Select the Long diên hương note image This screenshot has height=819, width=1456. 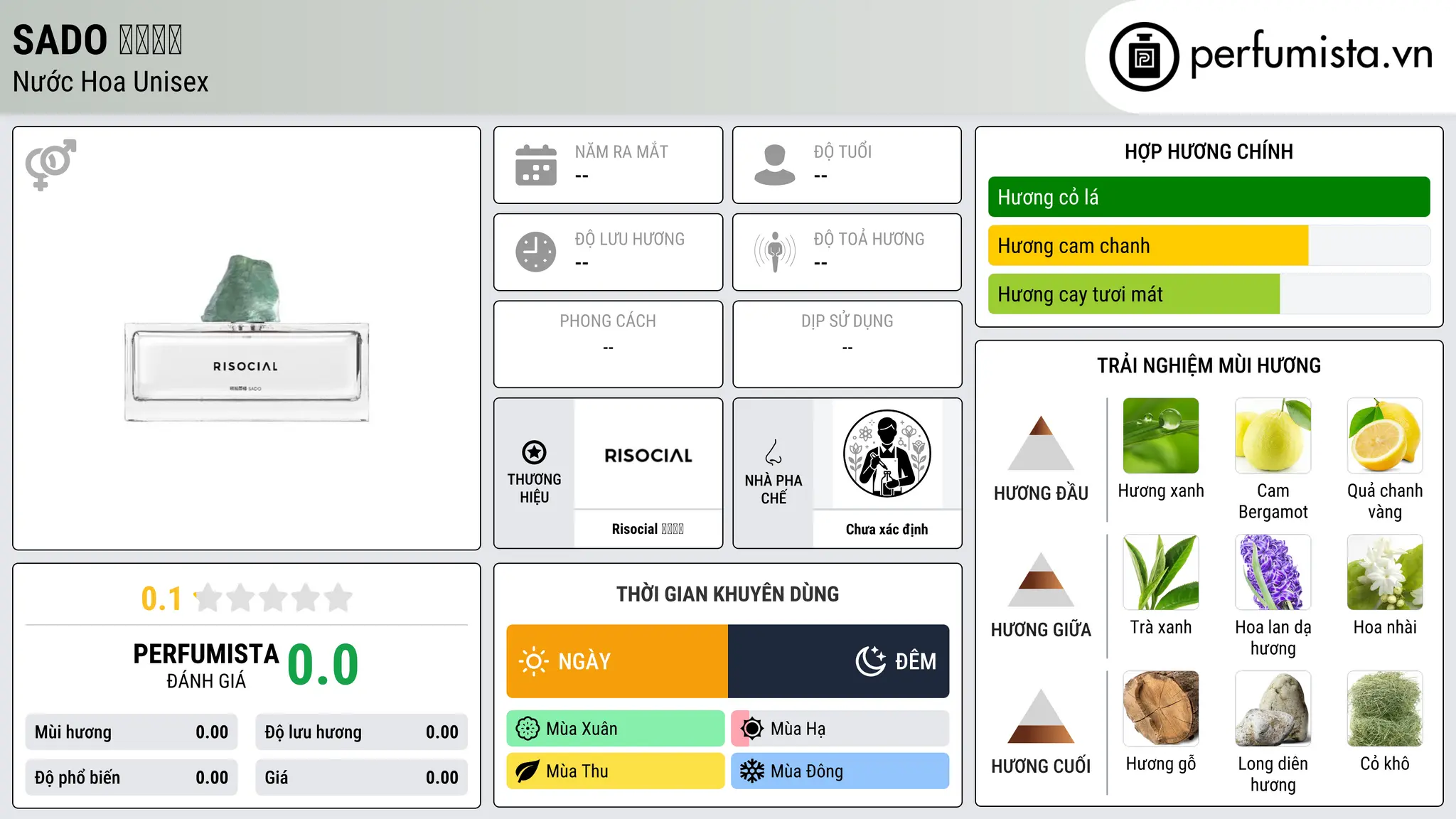1273,709
